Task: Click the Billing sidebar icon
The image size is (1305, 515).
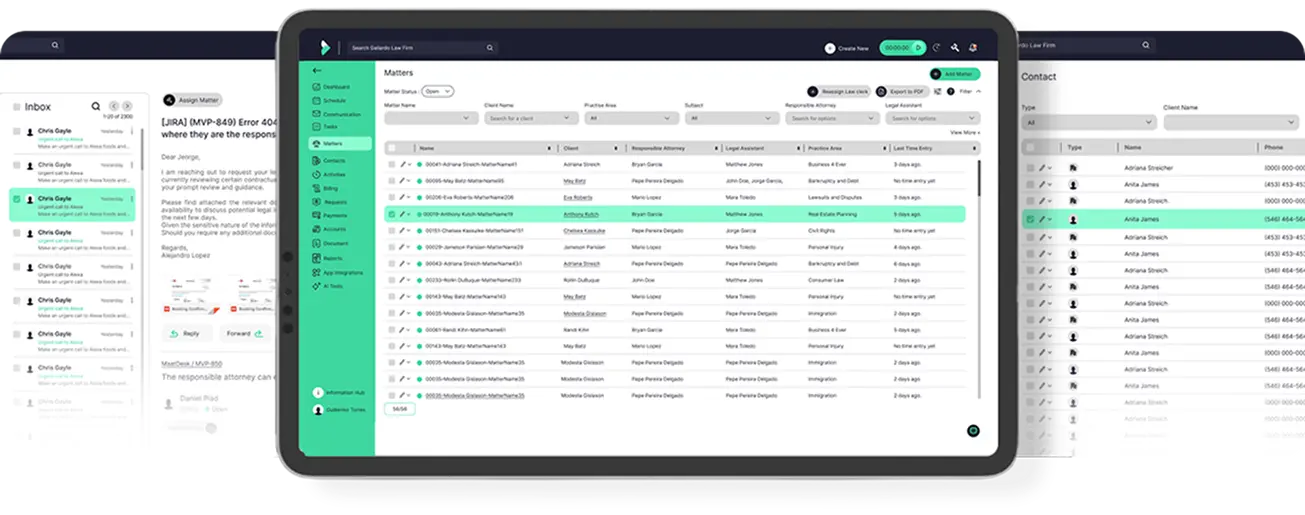Action: [316, 187]
